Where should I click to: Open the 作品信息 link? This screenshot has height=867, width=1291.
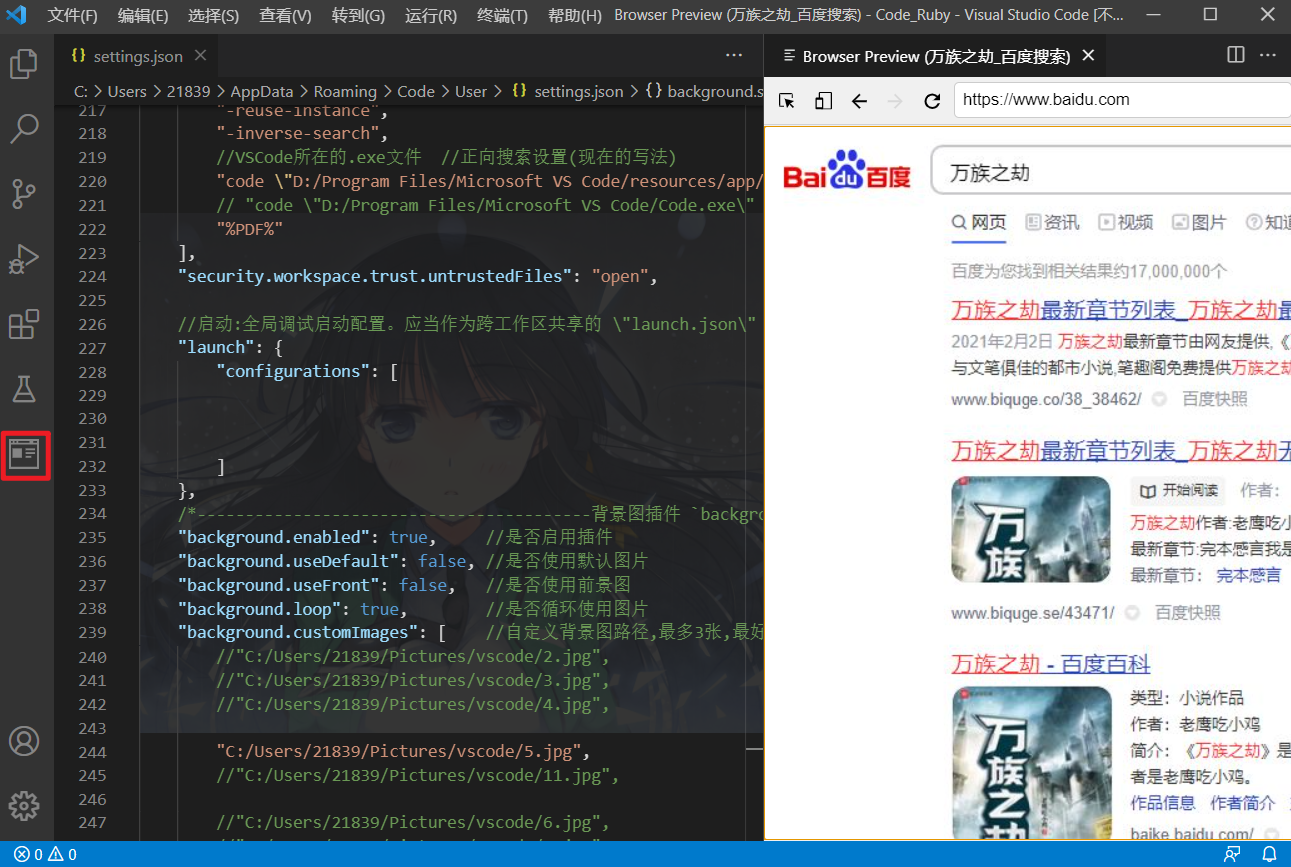coord(1163,802)
